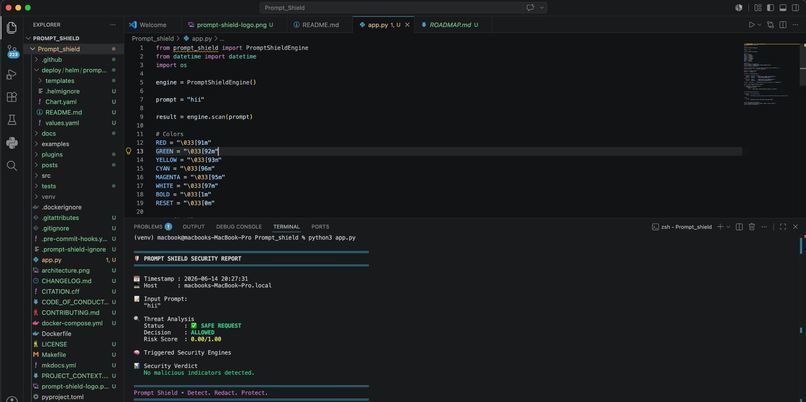Image resolution: width=806 pixels, height=402 pixels.
Task: Switch to the README.md editor tab
Action: tap(320, 25)
